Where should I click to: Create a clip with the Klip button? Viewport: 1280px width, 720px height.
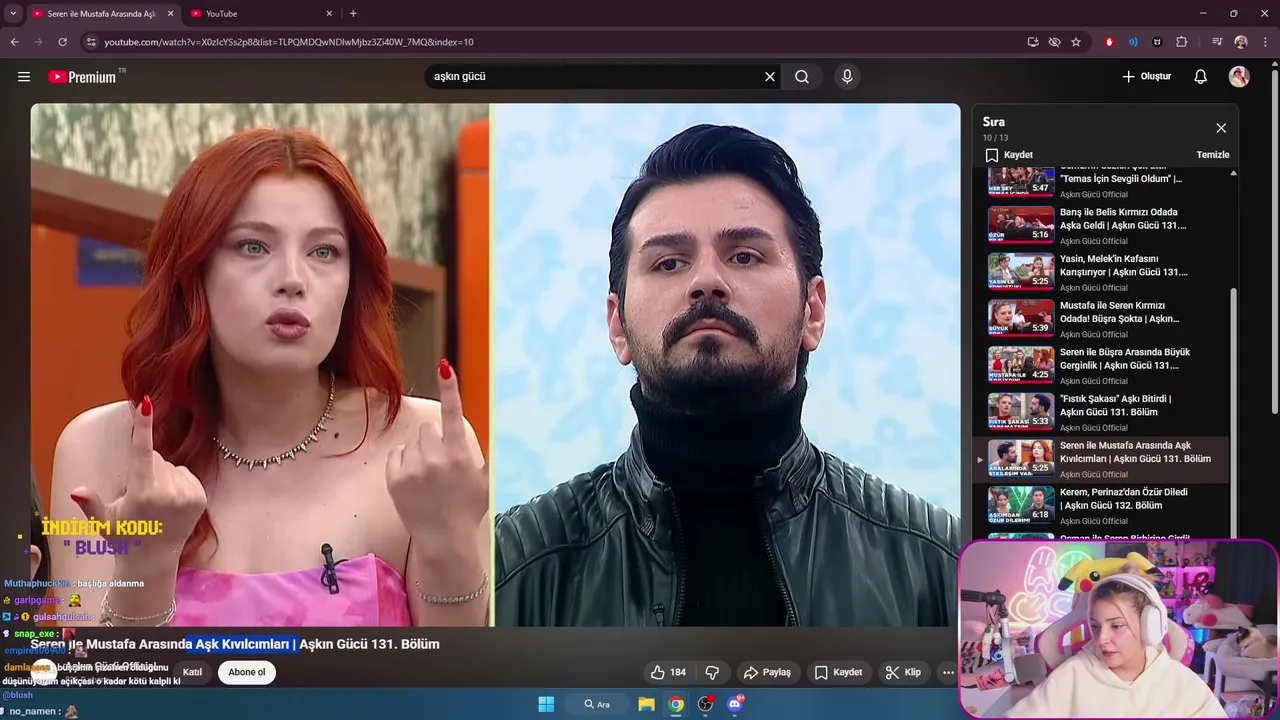pyautogui.click(x=903, y=673)
